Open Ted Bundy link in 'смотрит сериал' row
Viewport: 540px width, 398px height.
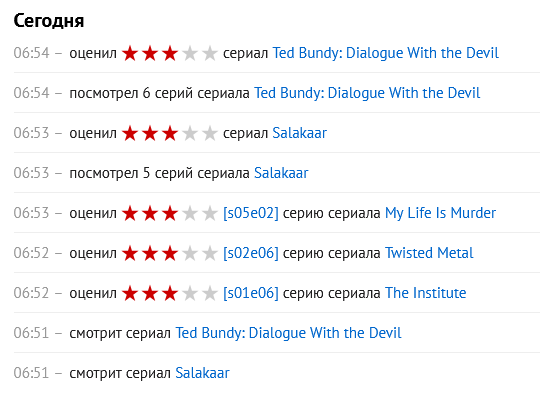click(x=288, y=333)
